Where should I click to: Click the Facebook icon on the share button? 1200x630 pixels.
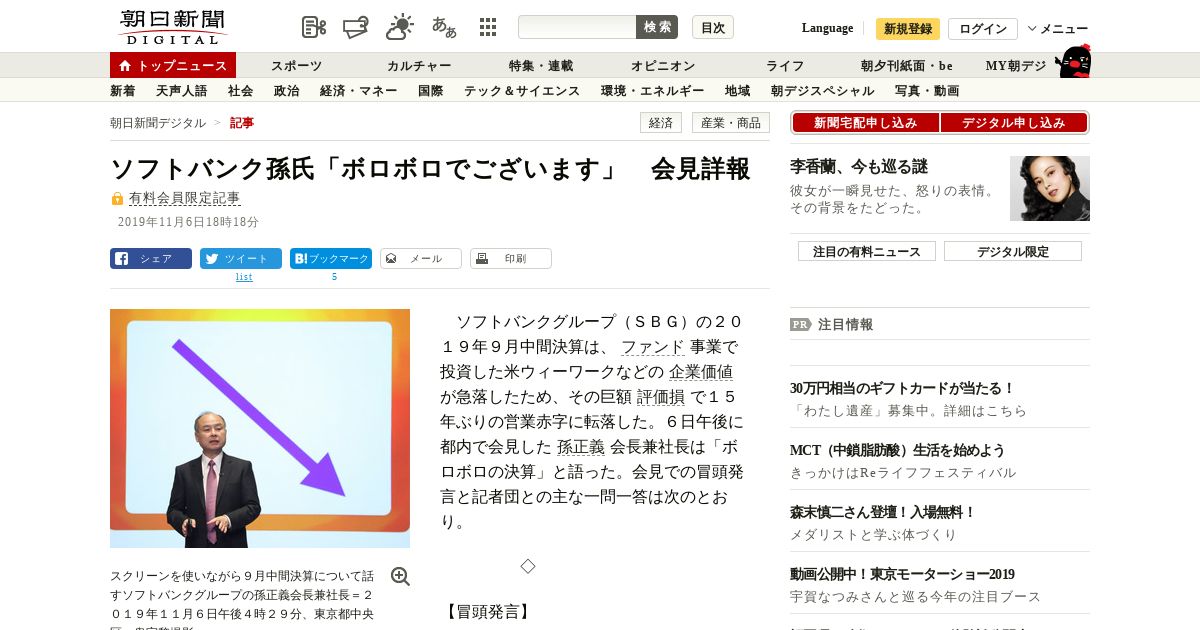click(121, 259)
